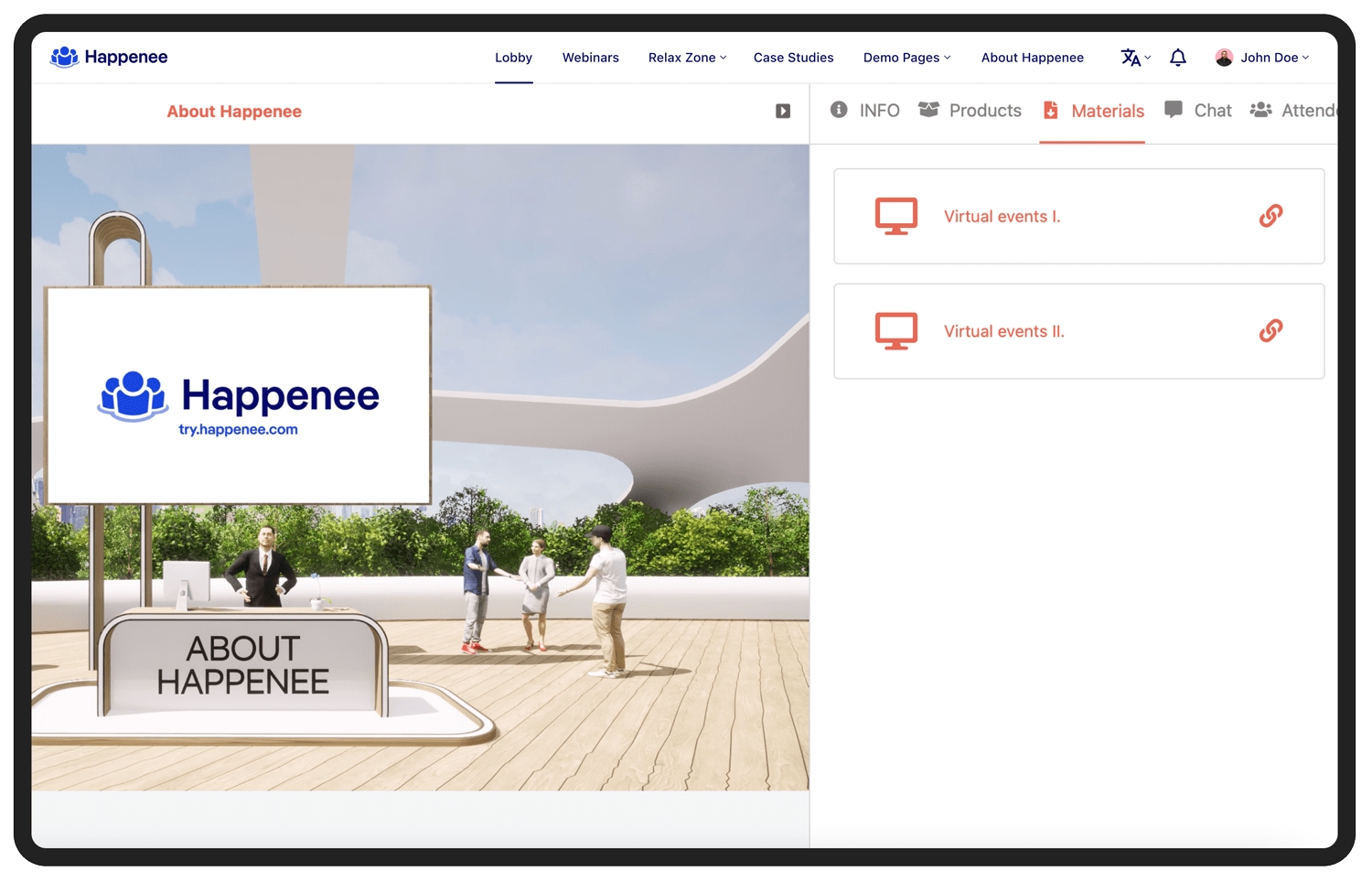Click John Doe profile avatar
This screenshot has height=882, width=1372.
(1224, 58)
